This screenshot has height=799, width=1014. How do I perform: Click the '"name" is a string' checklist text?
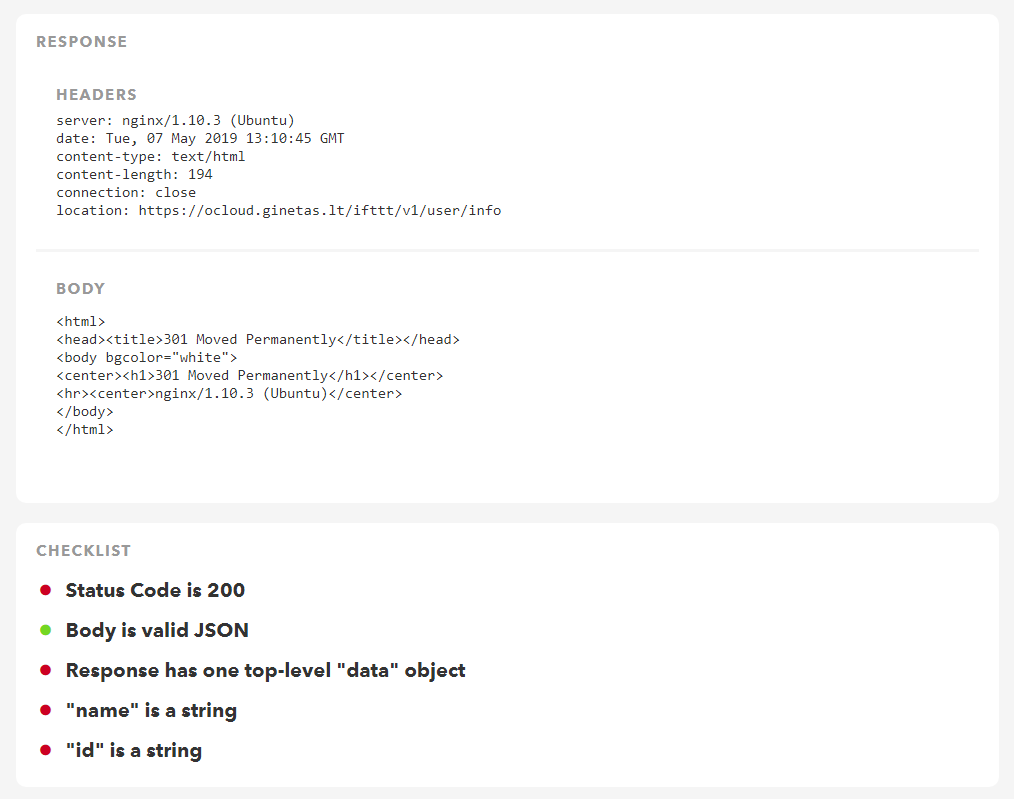tap(151, 711)
